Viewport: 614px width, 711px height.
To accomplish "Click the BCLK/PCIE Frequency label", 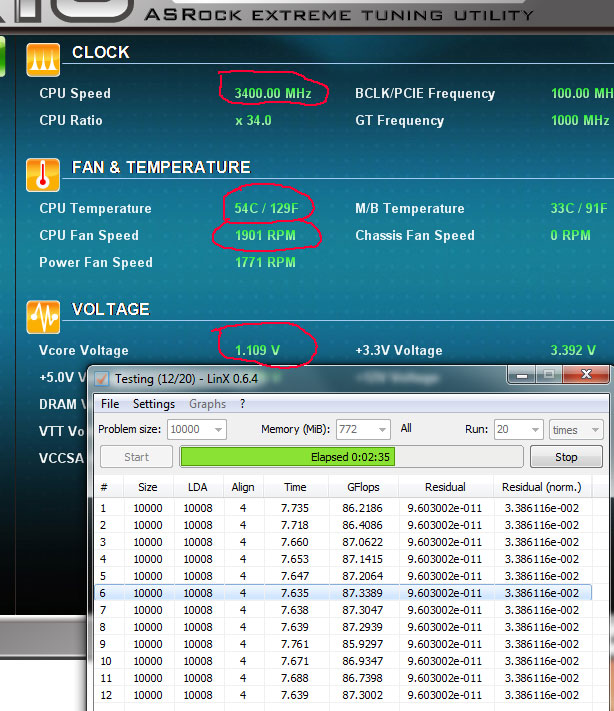I will click(425, 93).
